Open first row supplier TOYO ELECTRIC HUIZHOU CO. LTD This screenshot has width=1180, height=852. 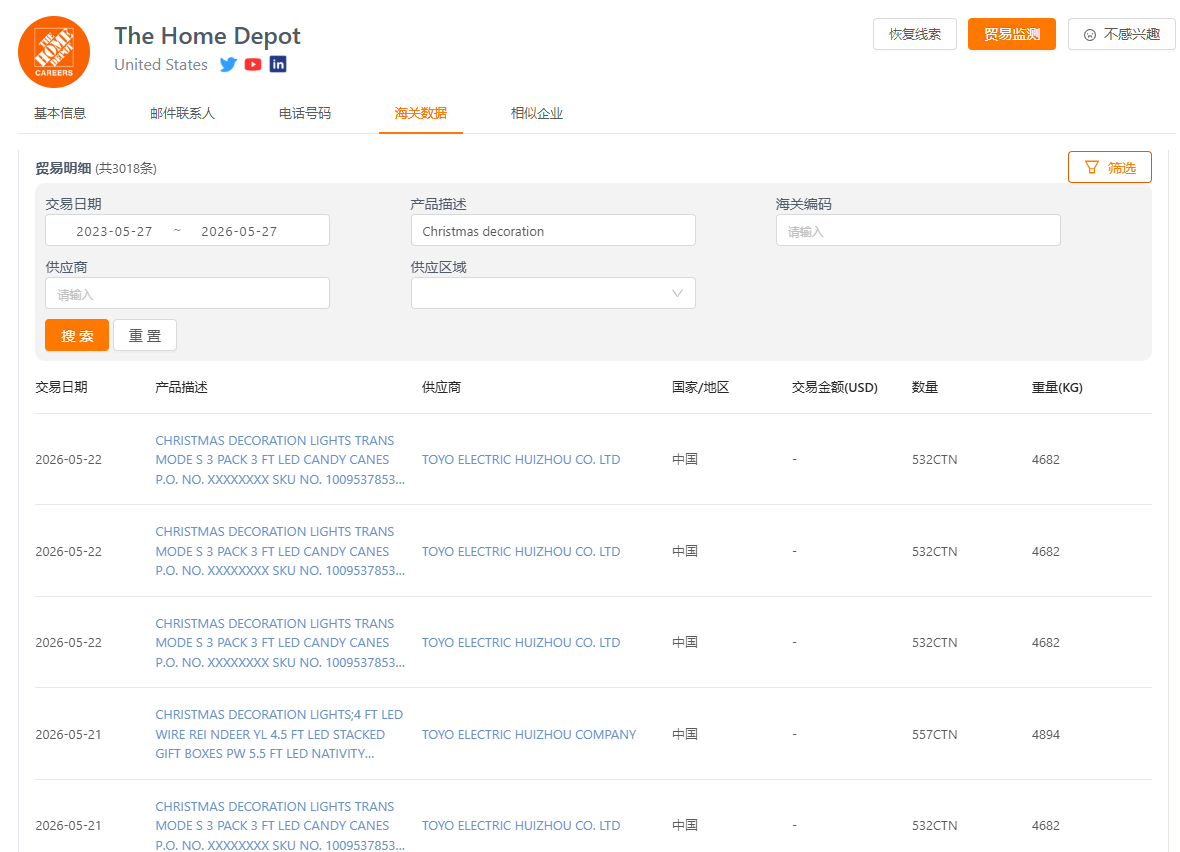point(521,460)
